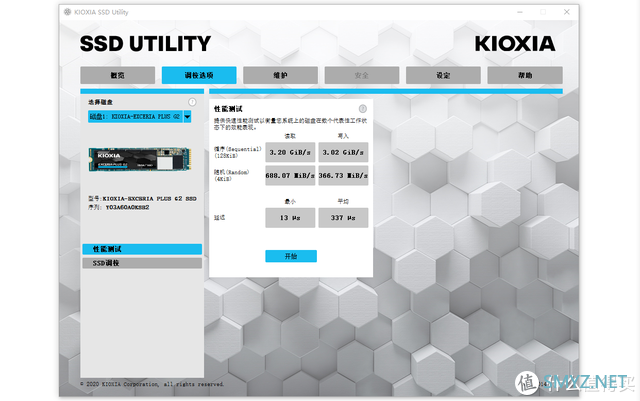Viewport: 640px width, 401px height.
Task: Click the help icon in 选择磁盘 panel
Action: pyautogui.click(x=192, y=102)
